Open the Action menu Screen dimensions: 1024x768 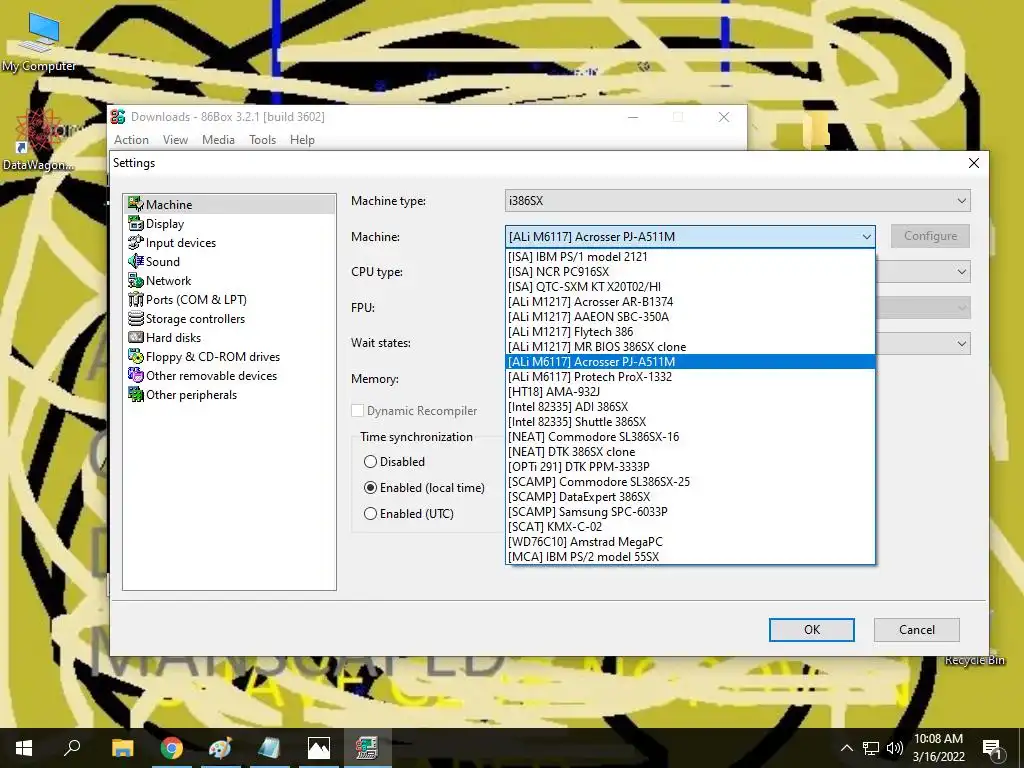(x=131, y=140)
